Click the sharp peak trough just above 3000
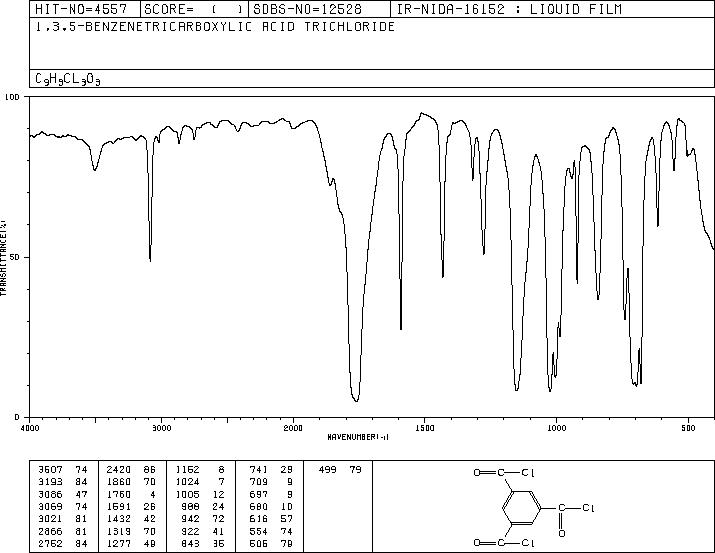 150,260
